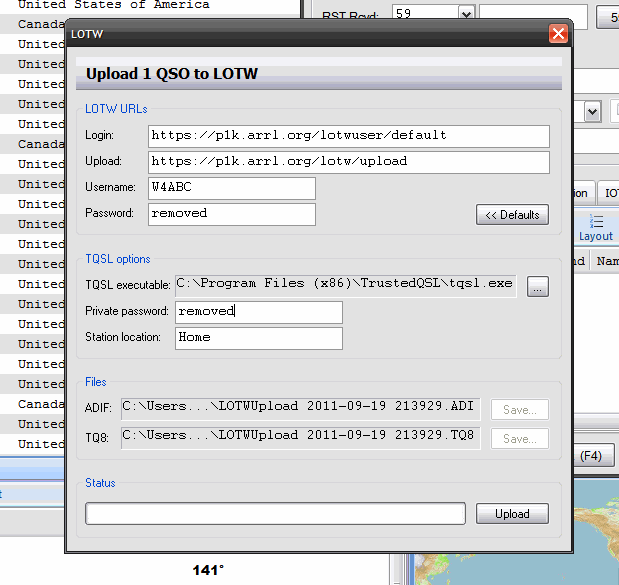This screenshot has width=619, height=585.
Task: Click the Status progress bar
Action: tap(275, 514)
